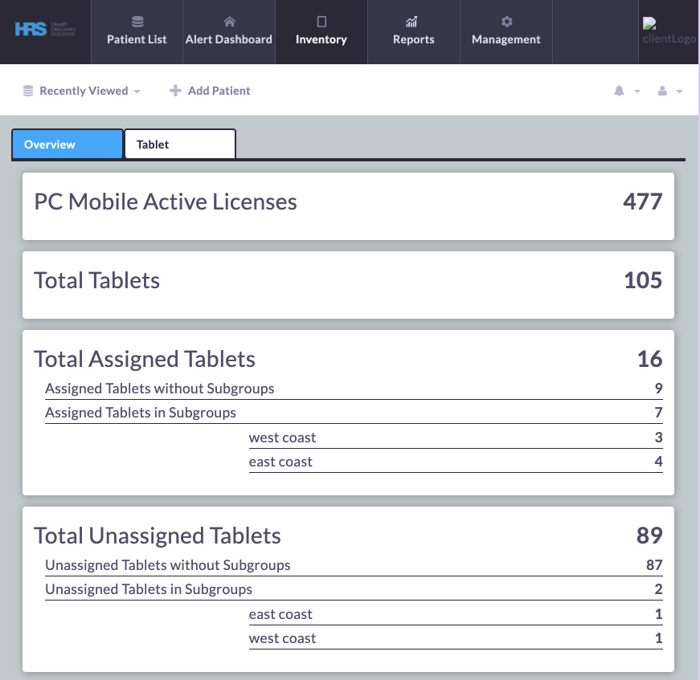Click the Assigned Tablets in Subgroups row
Screen dimensions: 700x680
click(x=353, y=412)
